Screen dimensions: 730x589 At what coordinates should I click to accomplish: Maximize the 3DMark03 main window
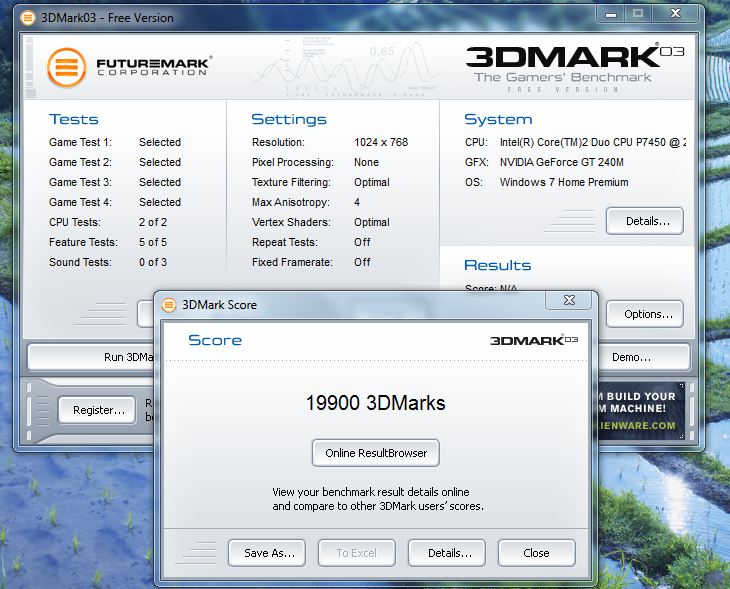pos(638,14)
